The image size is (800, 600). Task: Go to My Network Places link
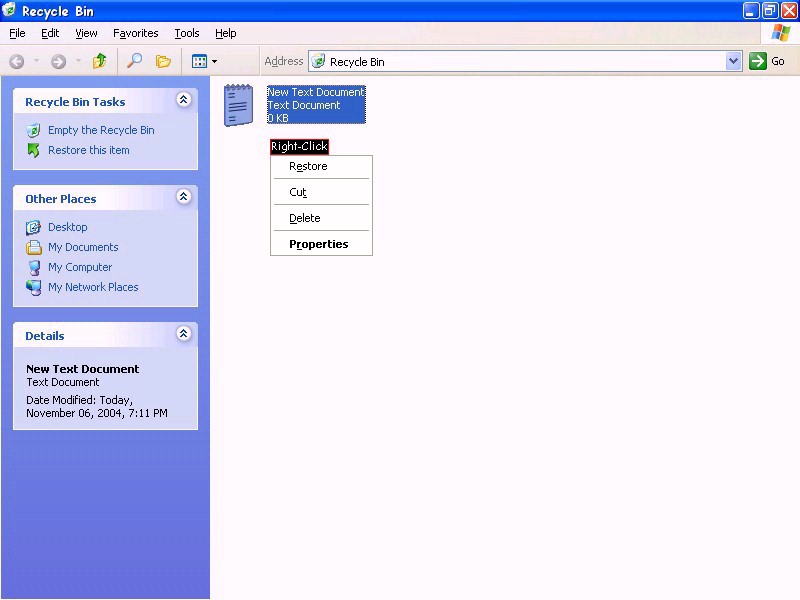93,287
